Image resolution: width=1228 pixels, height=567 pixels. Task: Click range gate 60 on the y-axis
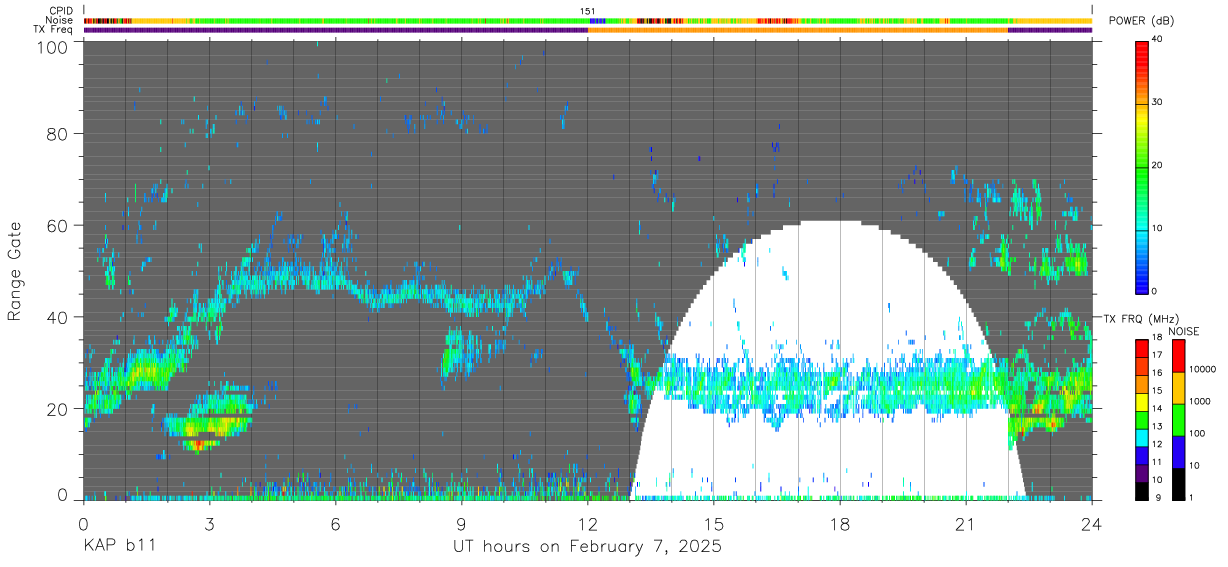[57, 225]
